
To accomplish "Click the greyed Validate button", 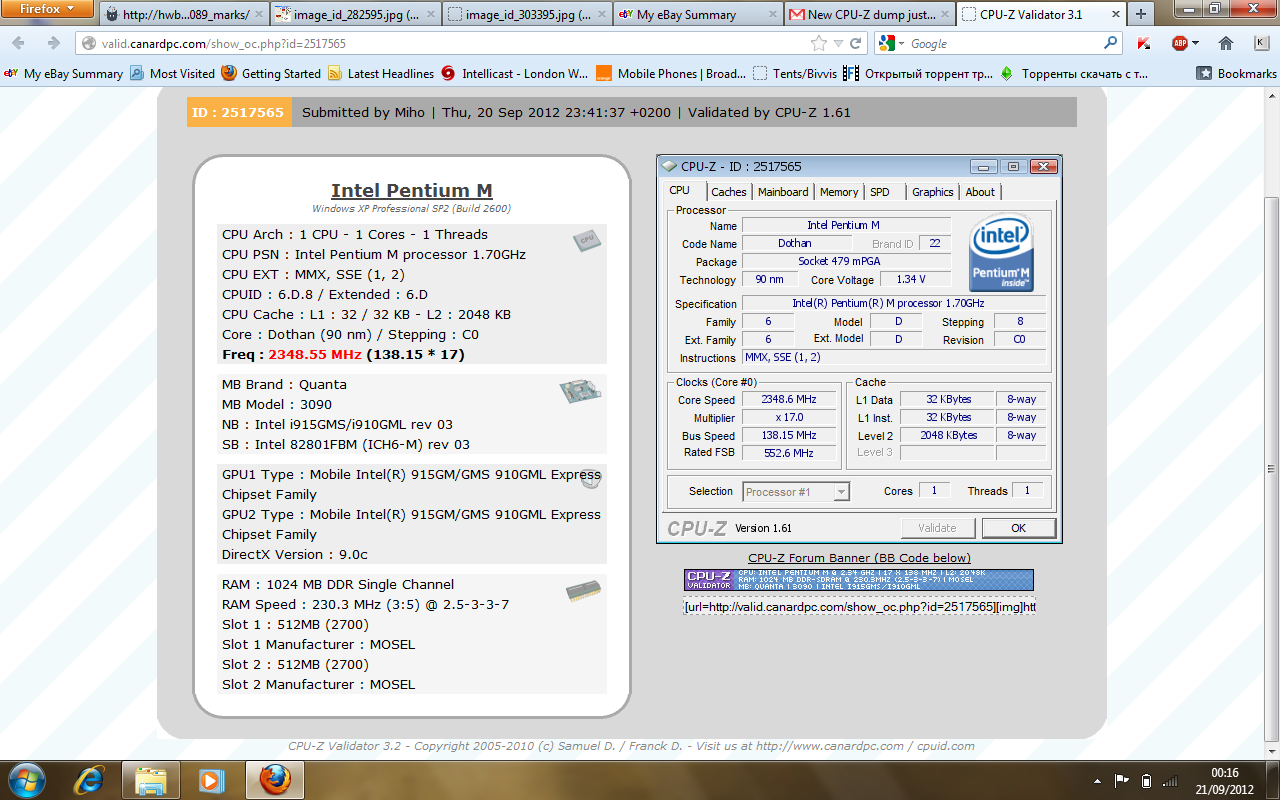I will click(937, 528).
